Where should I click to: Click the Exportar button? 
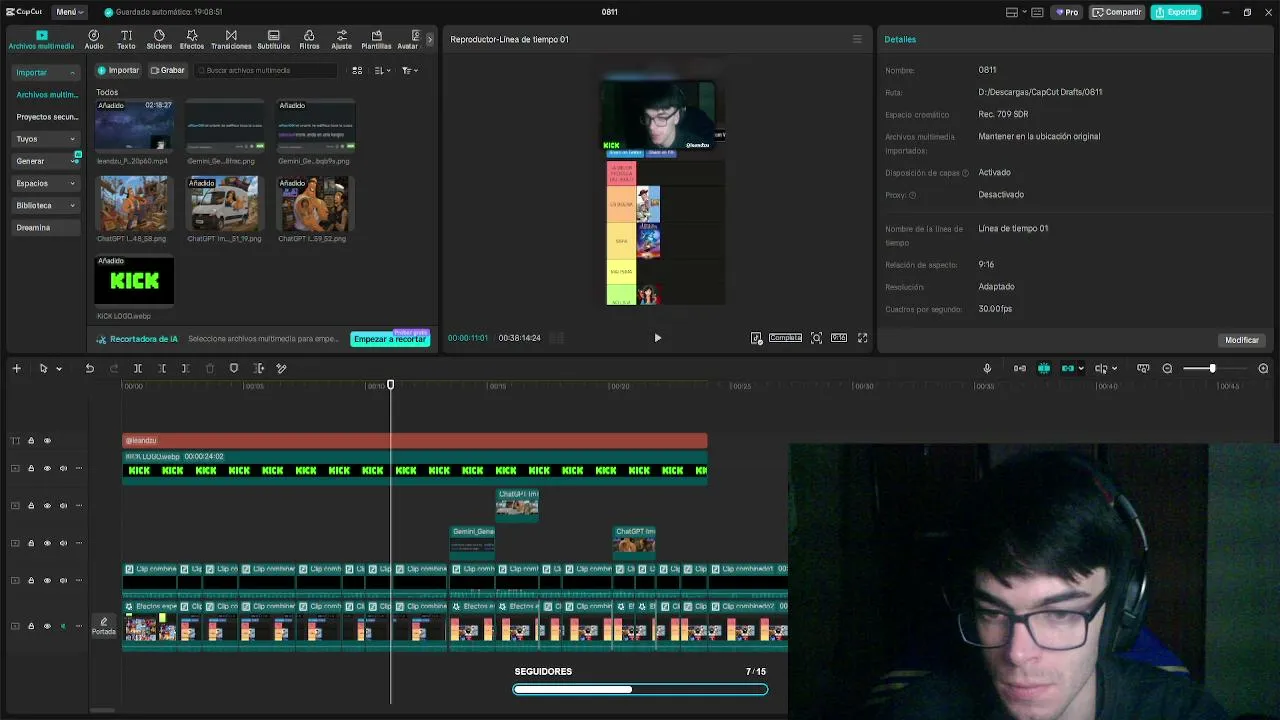coord(1176,12)
